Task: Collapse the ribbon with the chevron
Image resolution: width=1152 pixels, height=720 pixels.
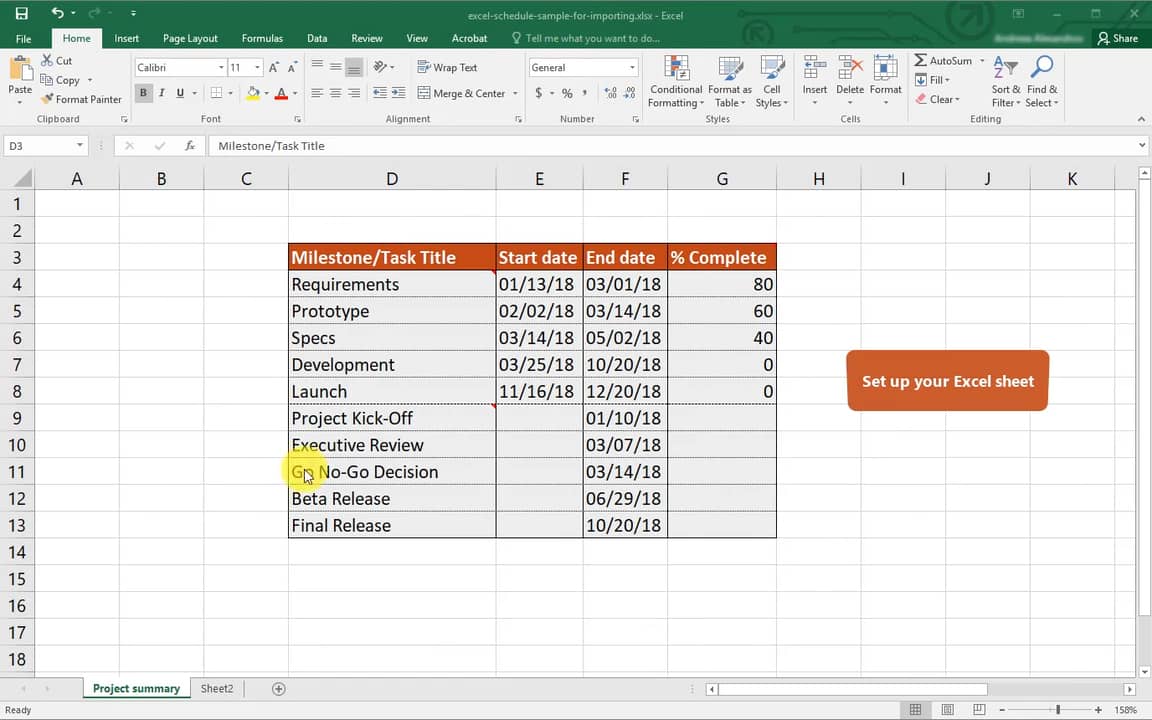Action: click(1141, 119)
